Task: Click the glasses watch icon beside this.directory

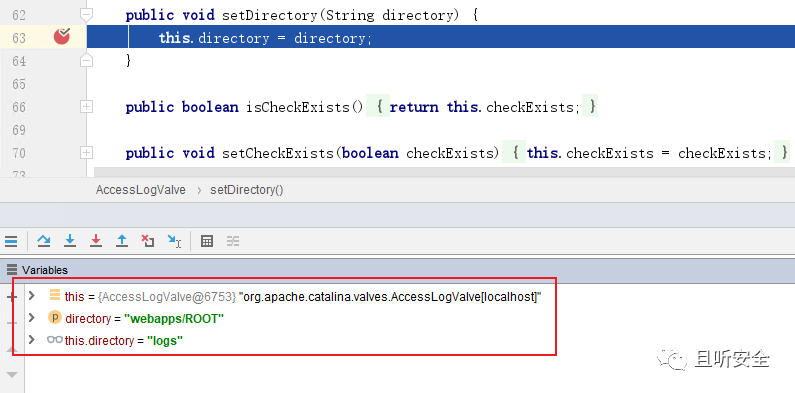Action: click(x=55, y=340)
